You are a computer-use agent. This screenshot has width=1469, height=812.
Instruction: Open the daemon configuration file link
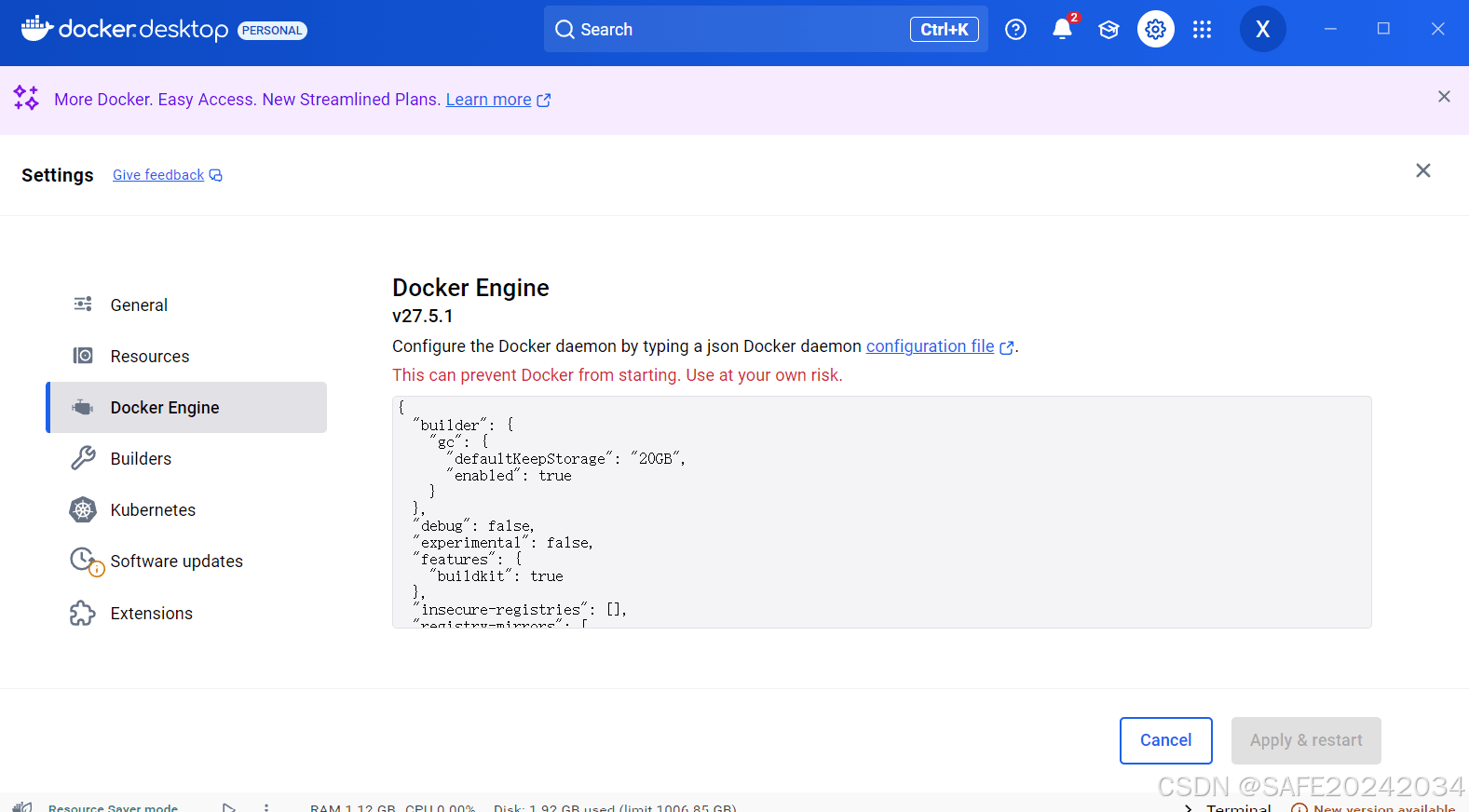pyautogui.click(x=930, y=346)
